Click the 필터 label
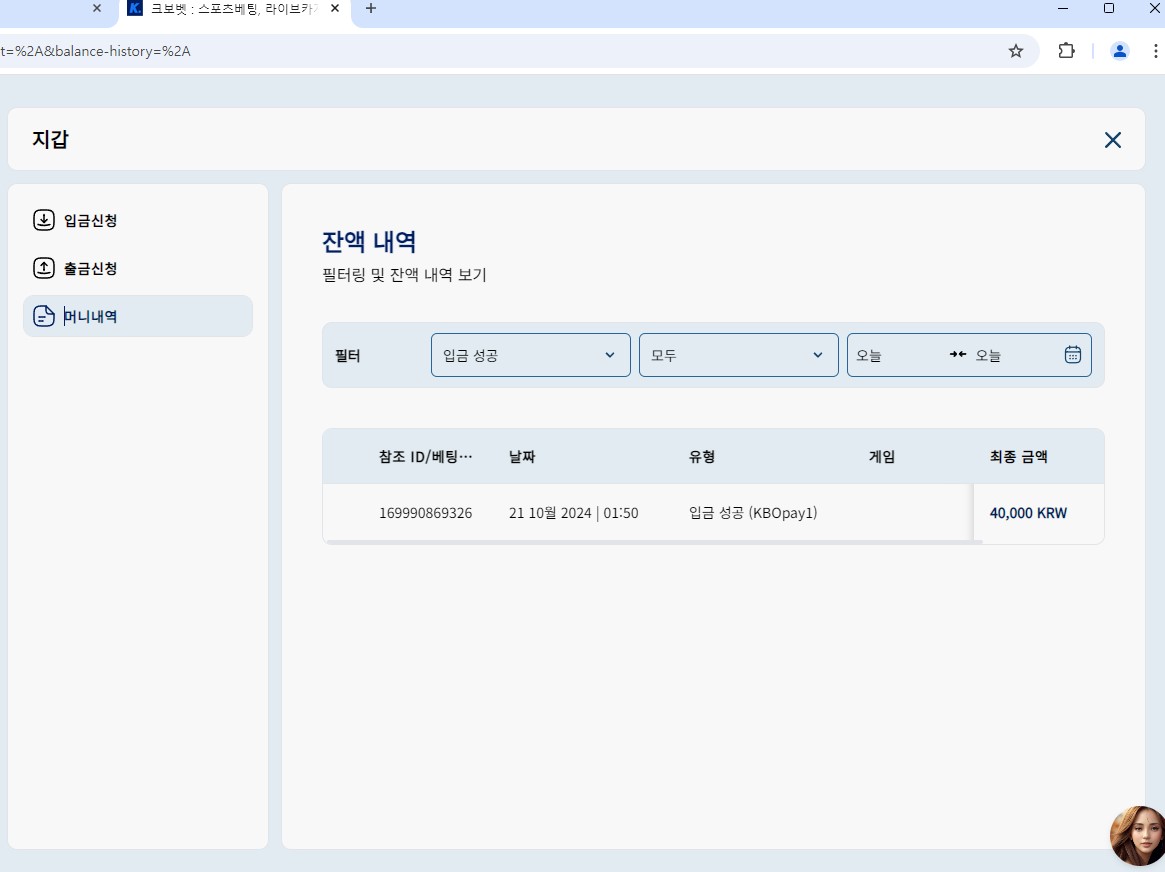1165x872 pixels. [347, 356]
